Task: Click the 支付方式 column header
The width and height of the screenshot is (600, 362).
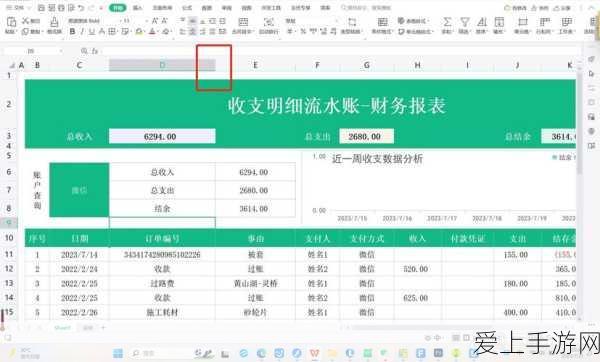Action: [367, 239]
